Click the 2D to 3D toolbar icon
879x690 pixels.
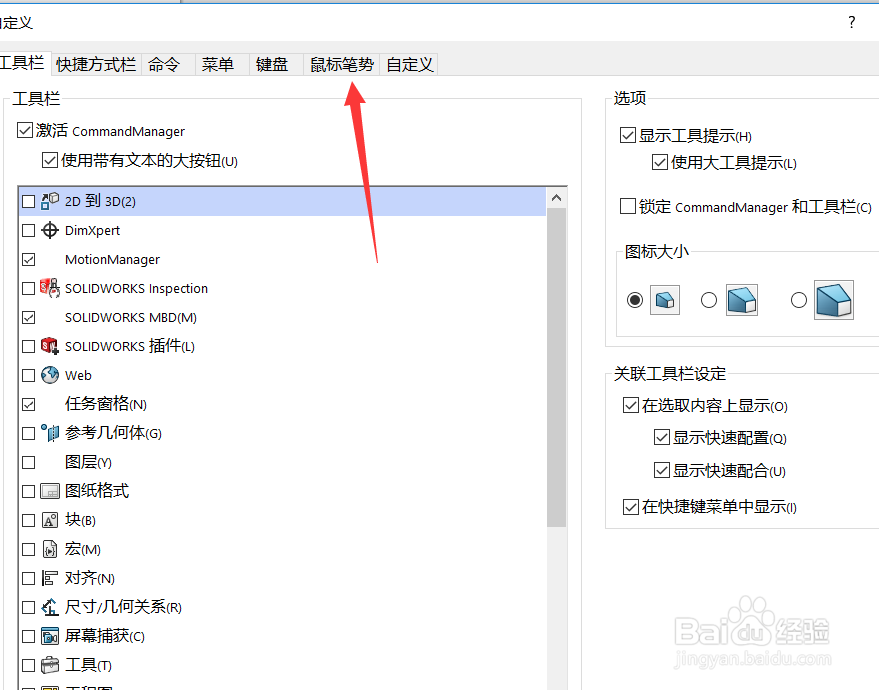(x=50, y=201)
